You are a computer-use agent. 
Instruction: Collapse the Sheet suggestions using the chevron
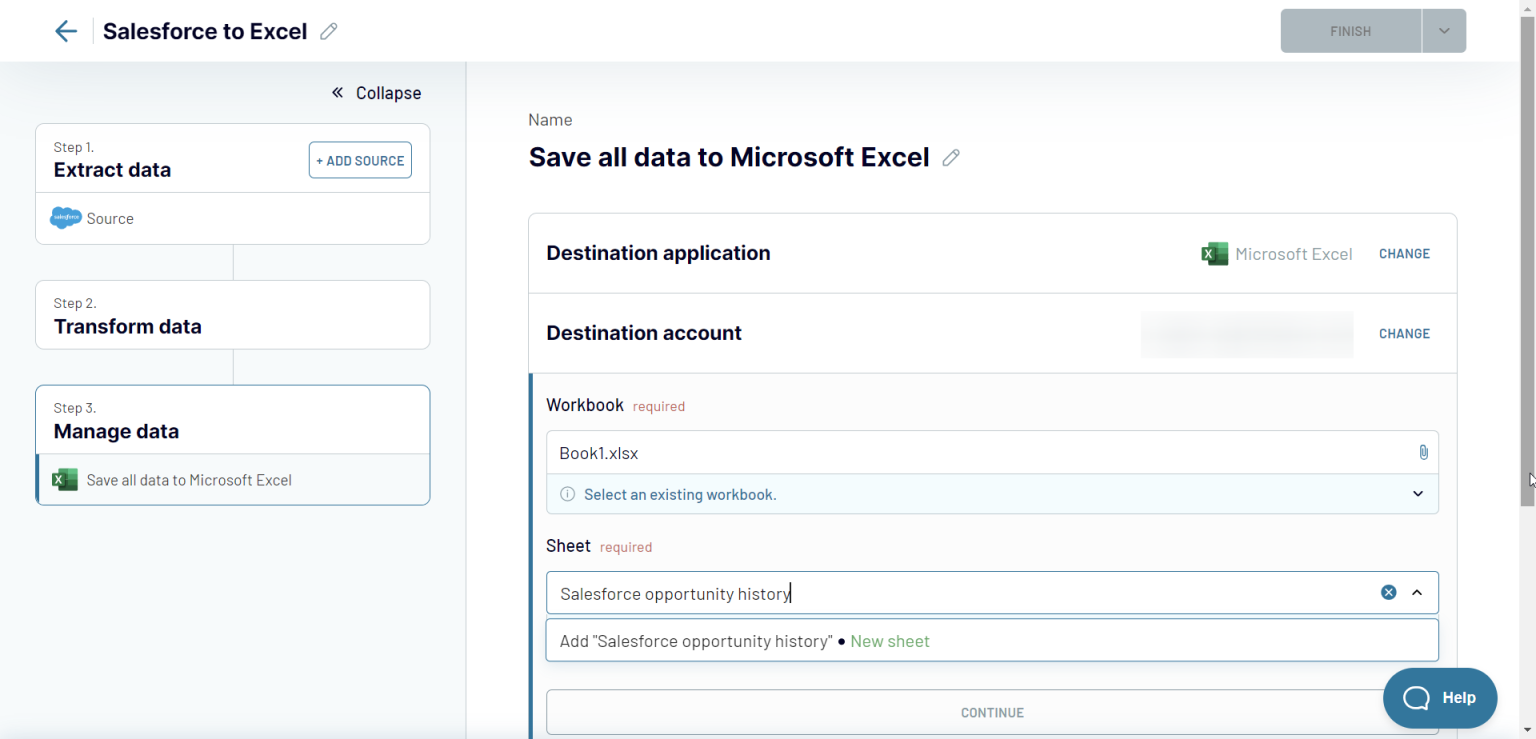coord(1416,592)
